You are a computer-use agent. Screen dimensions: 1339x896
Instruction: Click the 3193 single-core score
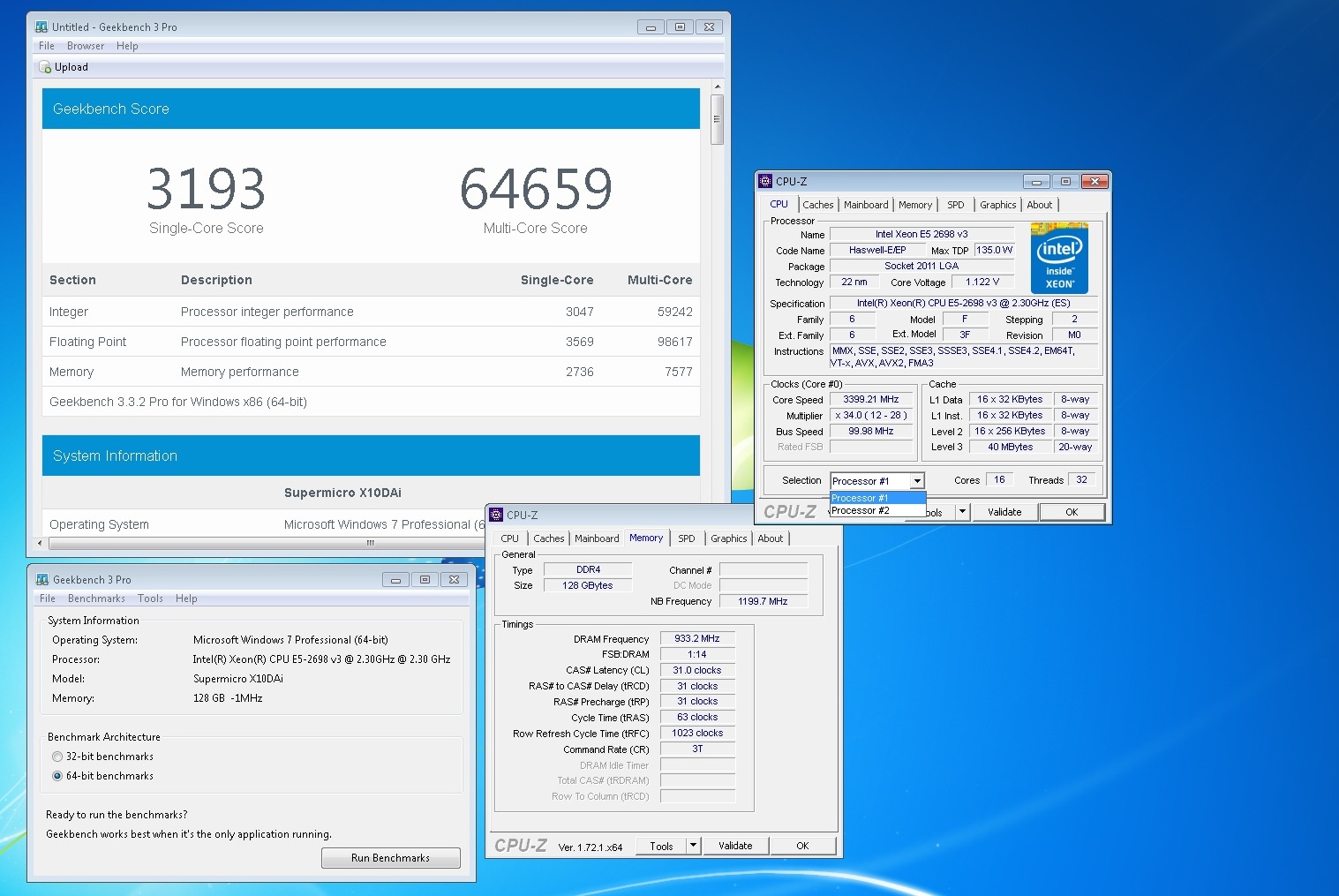(206, 189)
